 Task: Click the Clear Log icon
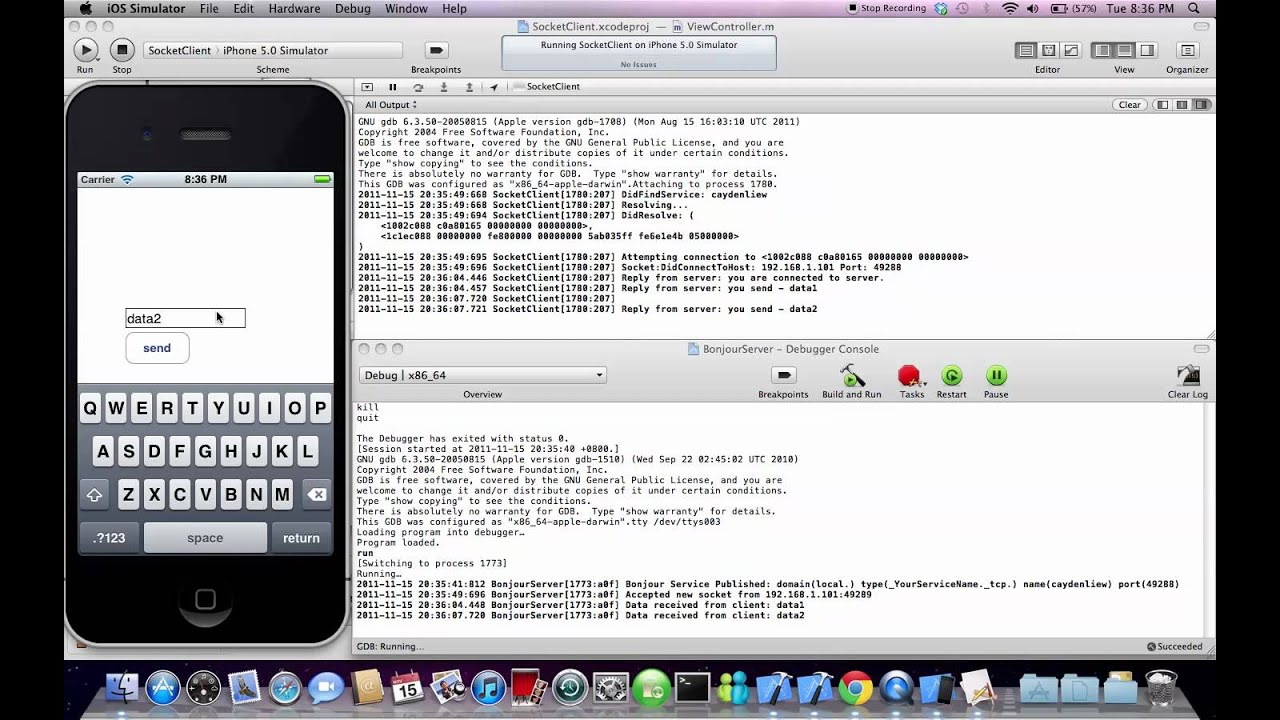coord(1188,375)
